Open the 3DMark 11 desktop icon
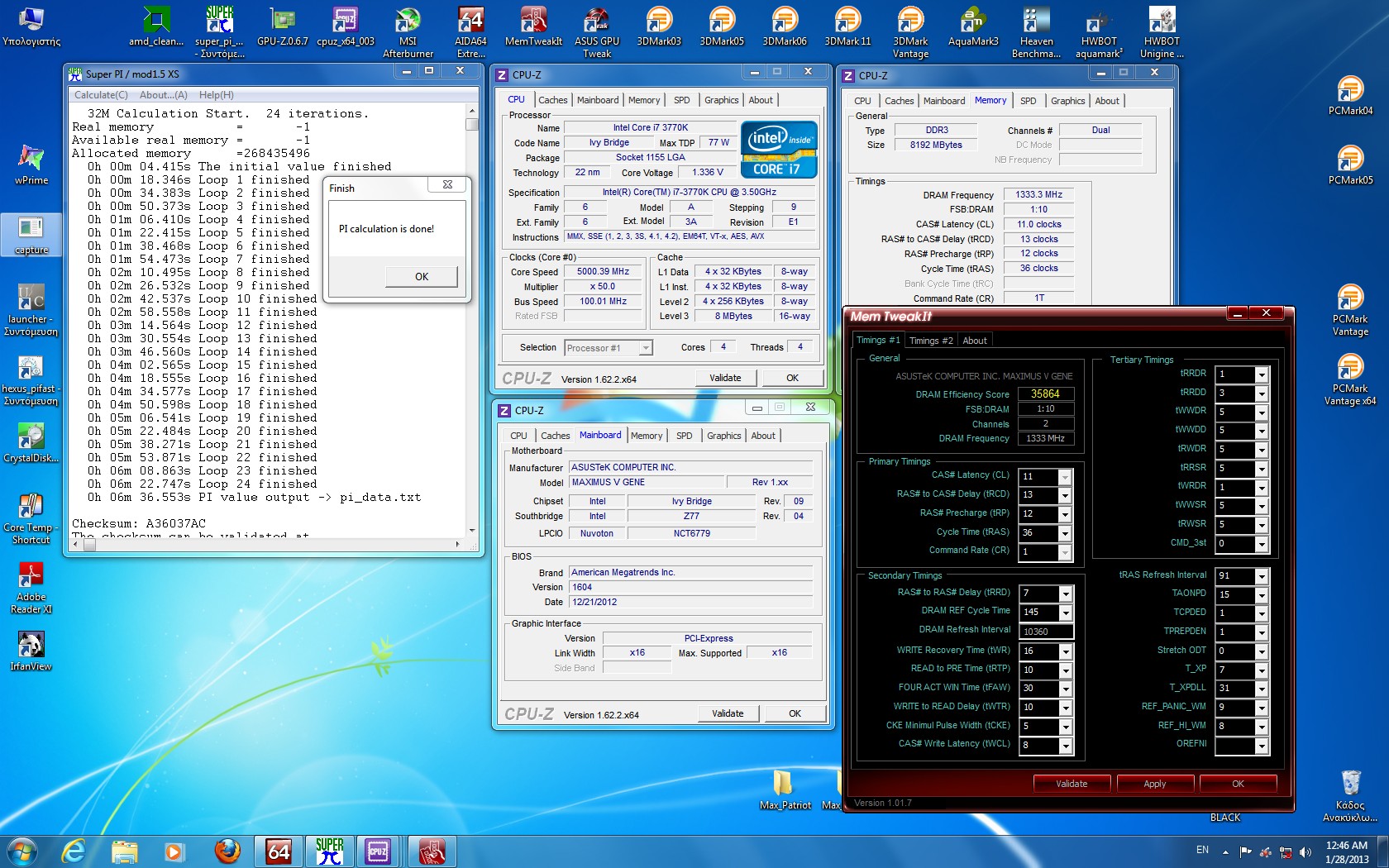 click(x=847, y=27)
